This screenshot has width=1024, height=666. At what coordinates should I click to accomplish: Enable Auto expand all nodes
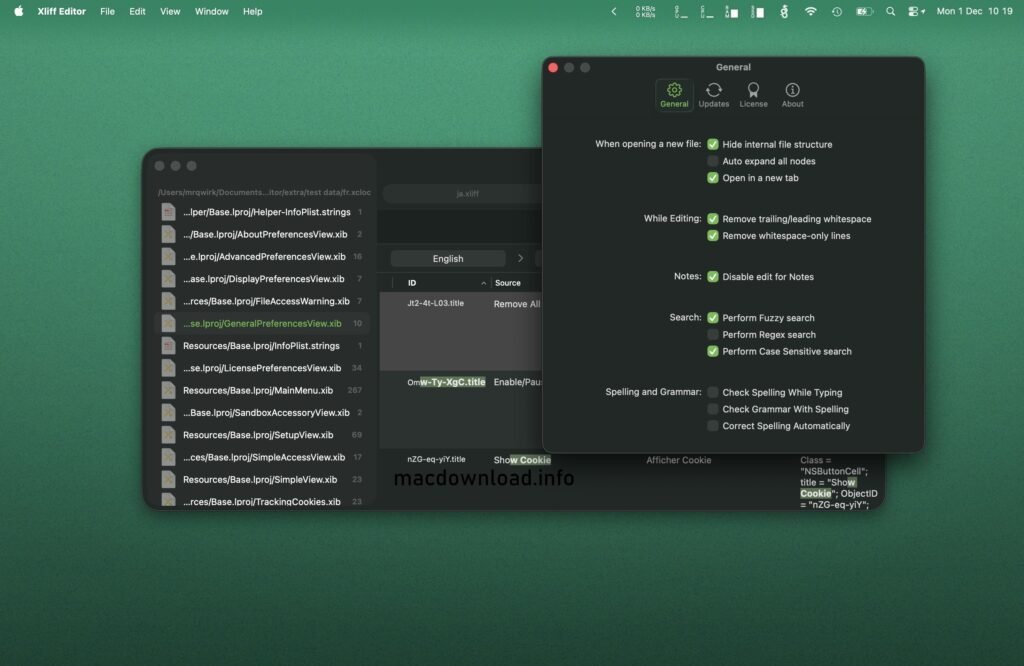click(x=713, y=161)
